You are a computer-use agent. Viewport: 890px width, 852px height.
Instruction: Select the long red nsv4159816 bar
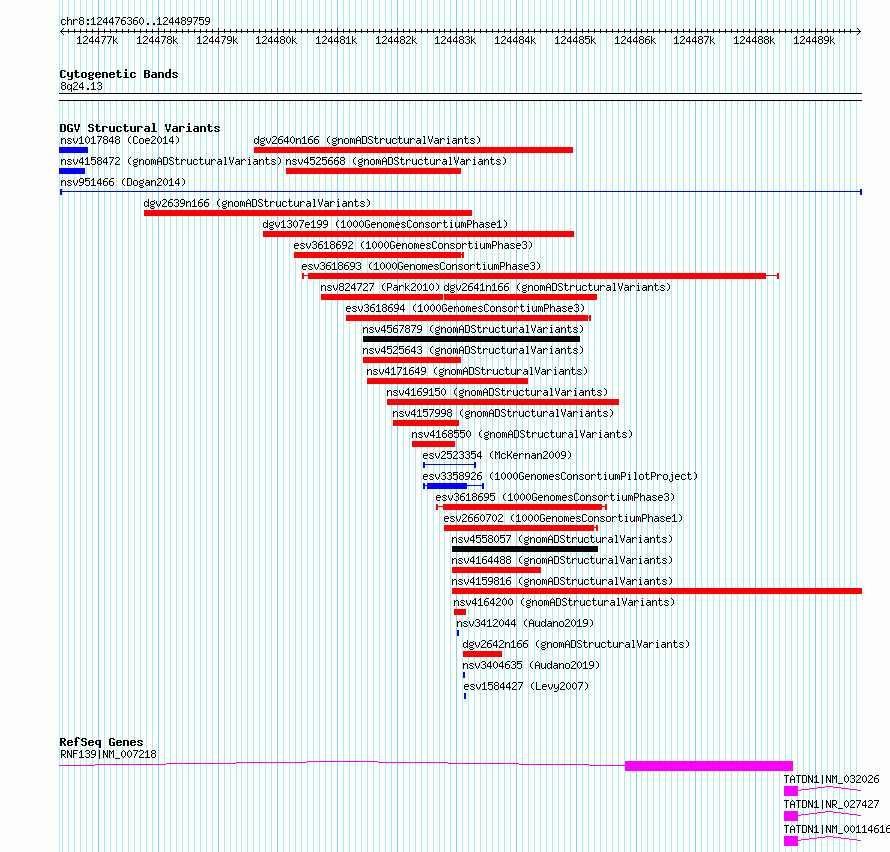(657, 591)
